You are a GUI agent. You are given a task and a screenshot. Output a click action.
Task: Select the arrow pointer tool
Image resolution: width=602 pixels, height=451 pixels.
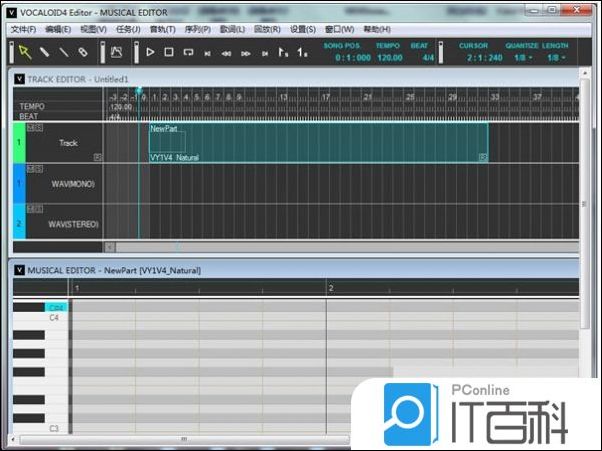(25, 52)
